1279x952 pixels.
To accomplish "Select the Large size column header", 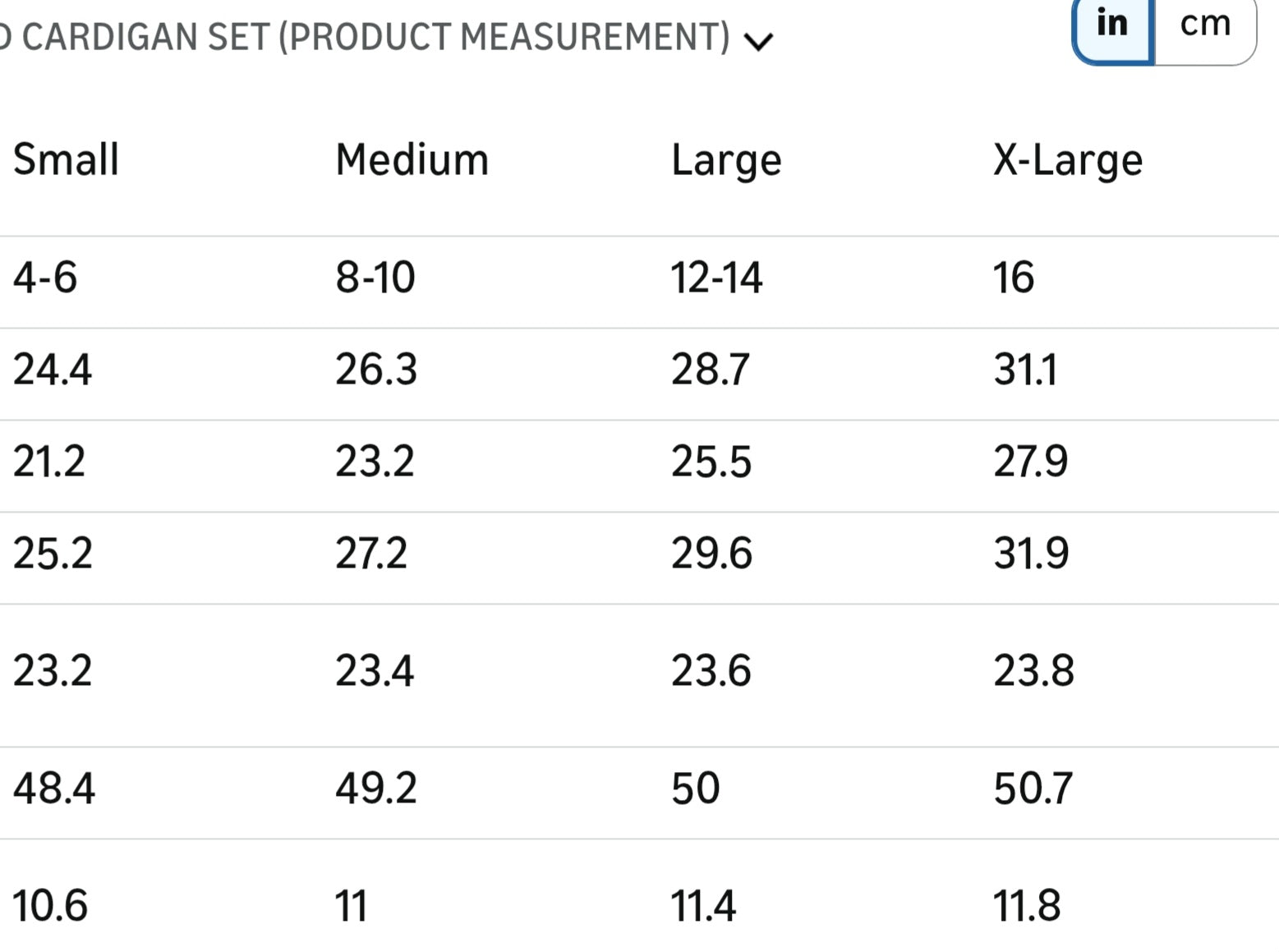I will click(726, 159).
